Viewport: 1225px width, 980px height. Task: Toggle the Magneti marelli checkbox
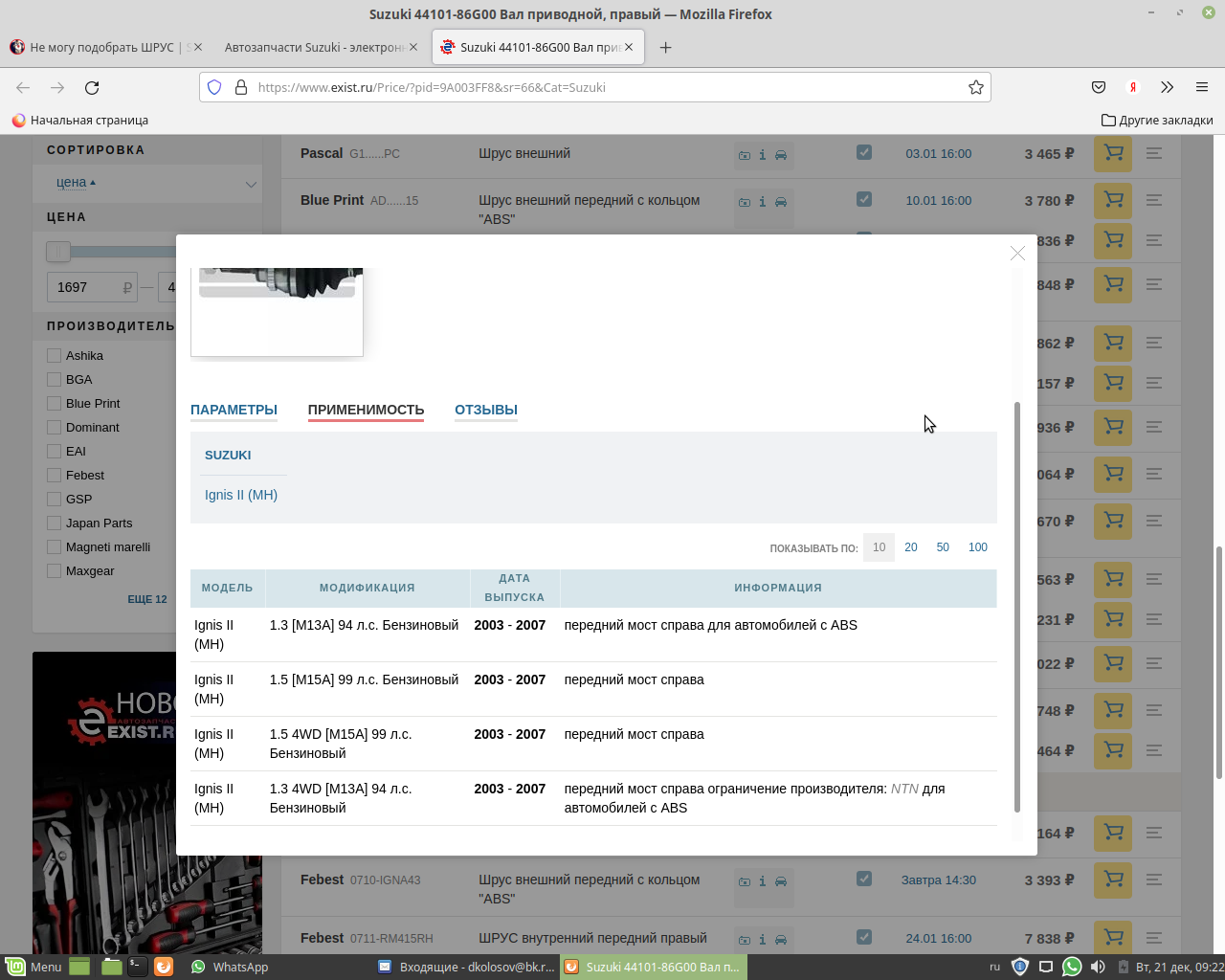[x=55, y=546]
